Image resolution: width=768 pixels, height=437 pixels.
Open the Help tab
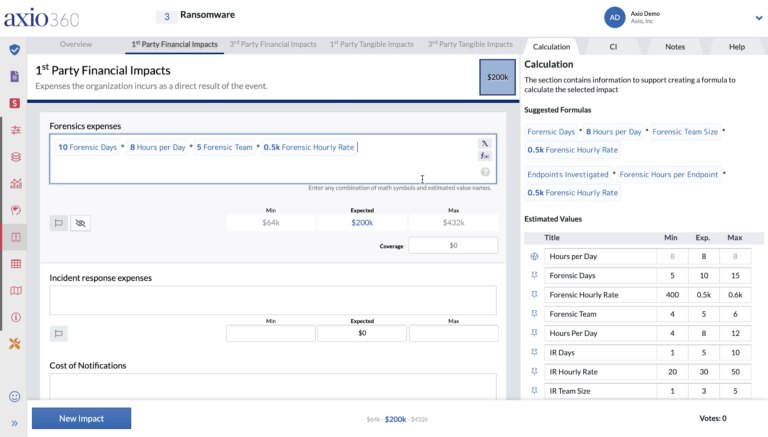tap(737, 47)
